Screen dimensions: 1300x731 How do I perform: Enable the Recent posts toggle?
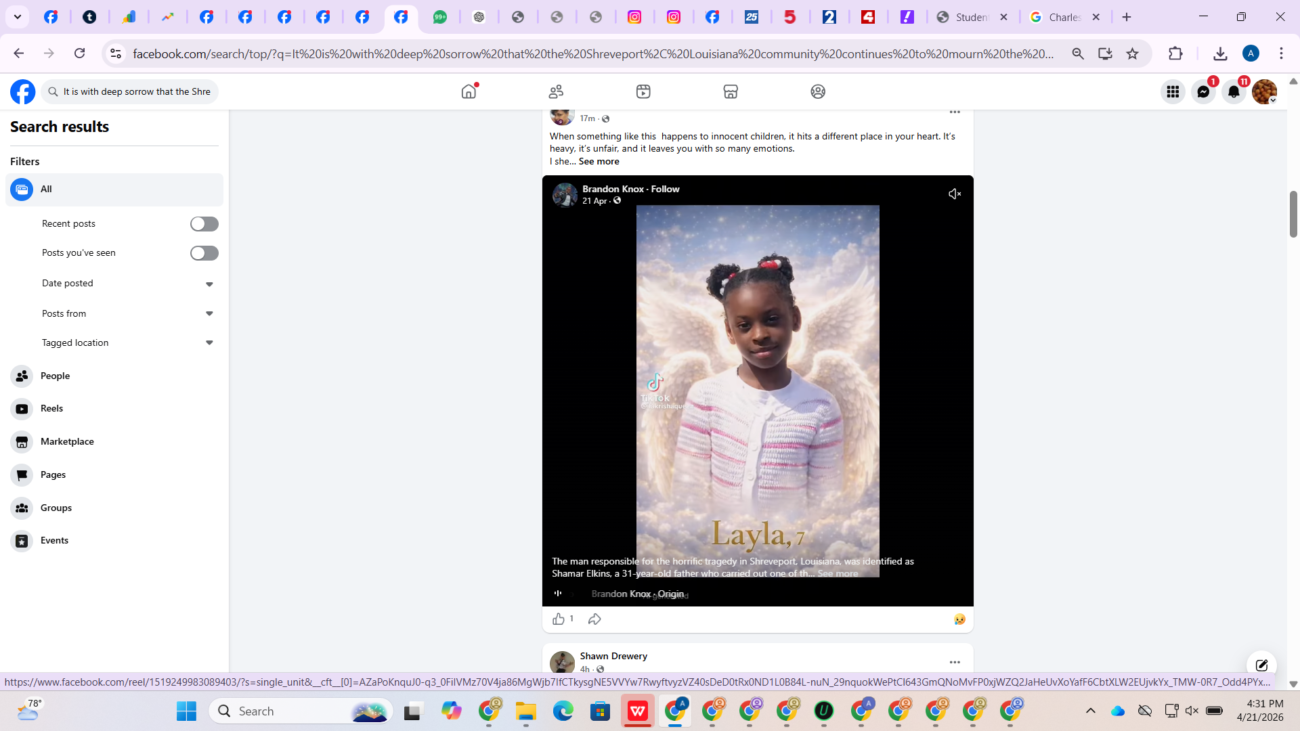(204, 224)
